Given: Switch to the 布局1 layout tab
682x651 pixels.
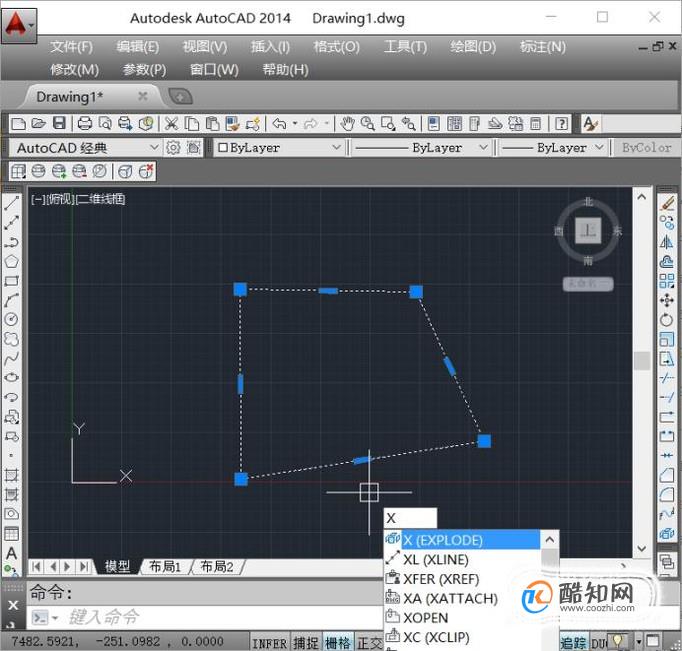Looking at the screenshot, I should (x=164, y=567).
